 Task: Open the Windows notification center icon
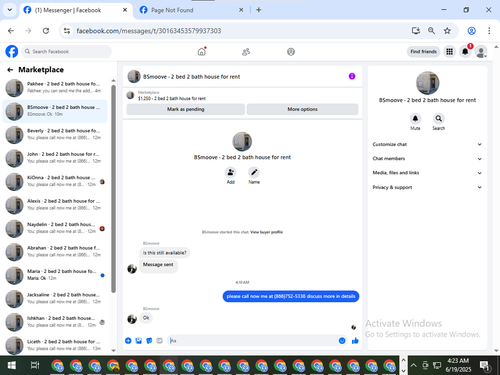pyautogui.click(x=485, y=366)
